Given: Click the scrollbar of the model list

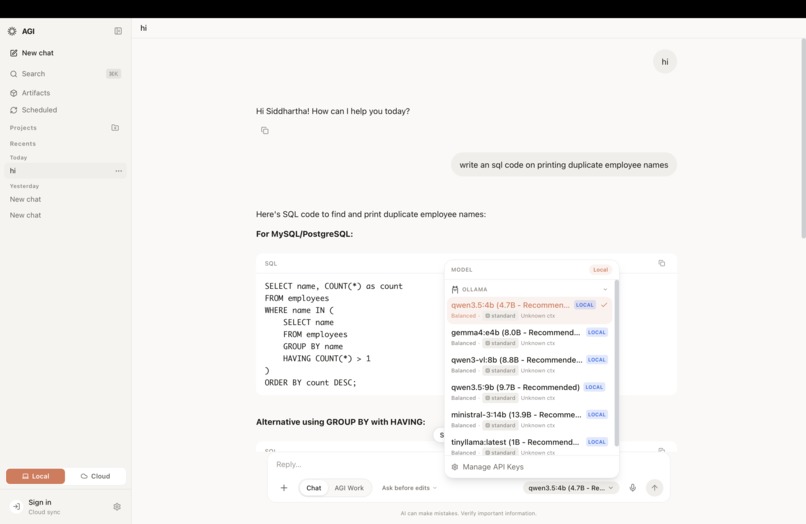Looking at the screenshot, I should point(616,363).
